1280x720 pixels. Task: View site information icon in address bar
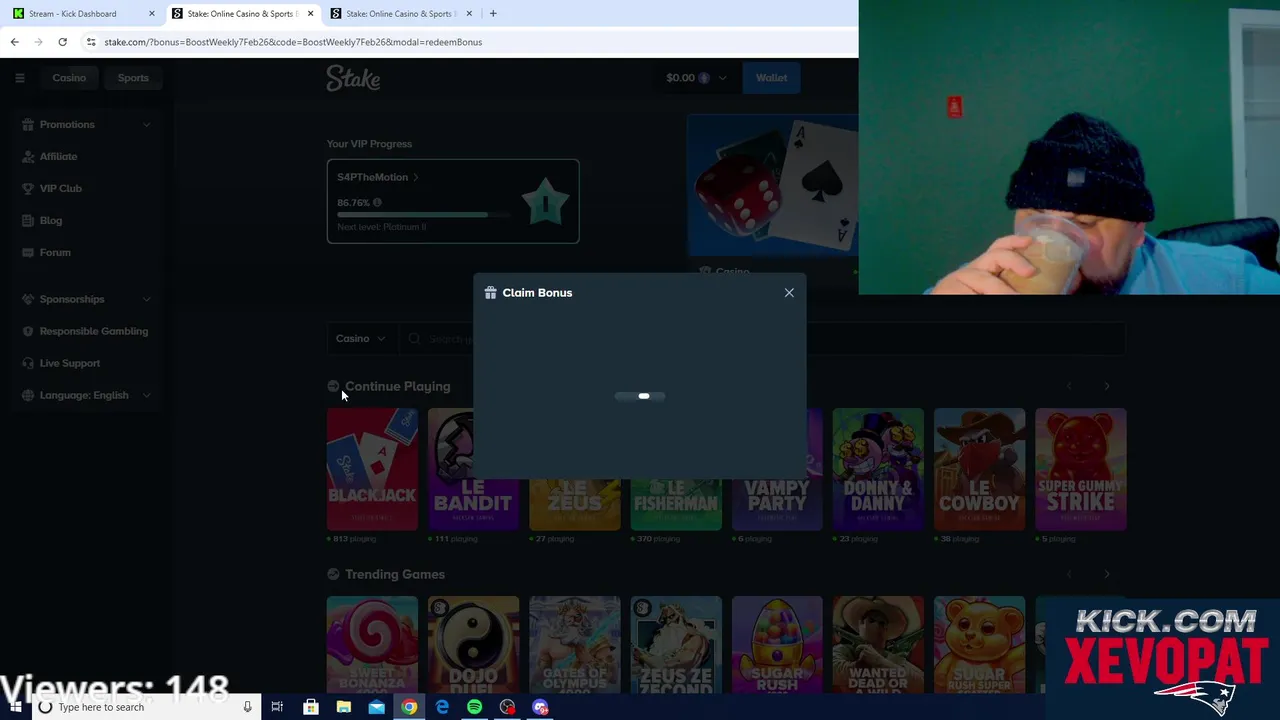[91, 42]
